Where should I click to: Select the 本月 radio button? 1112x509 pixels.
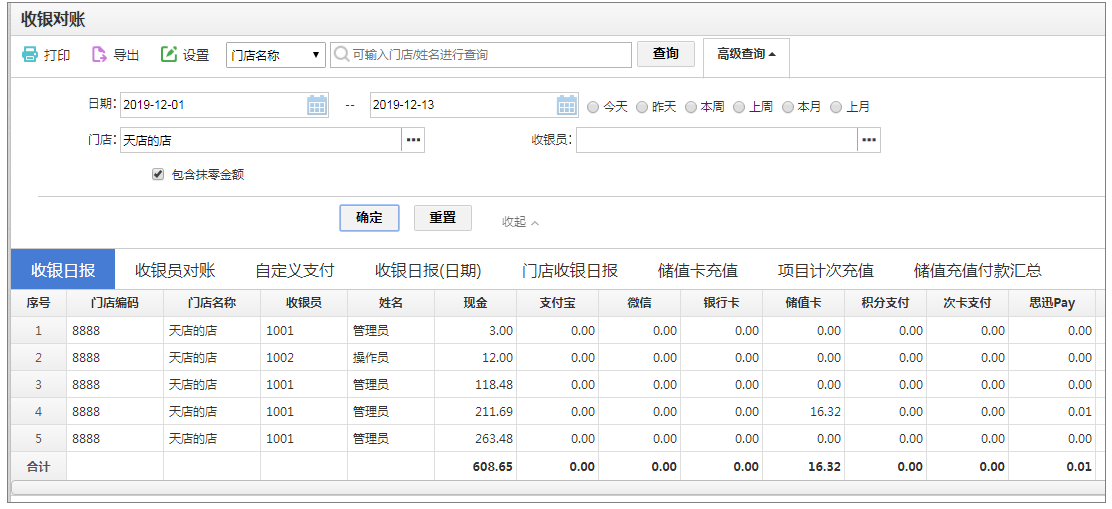(787, 107)
